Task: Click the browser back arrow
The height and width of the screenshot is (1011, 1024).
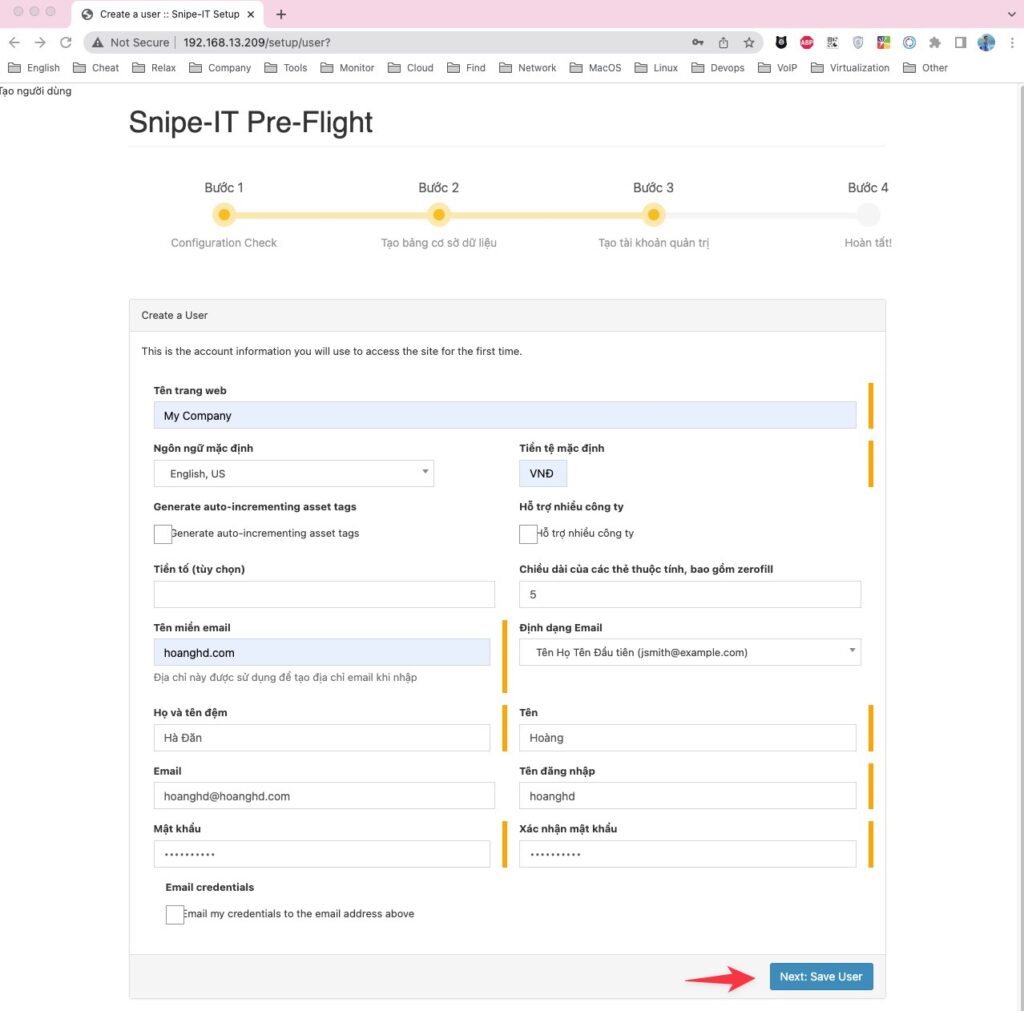Action: coord(14,42)
